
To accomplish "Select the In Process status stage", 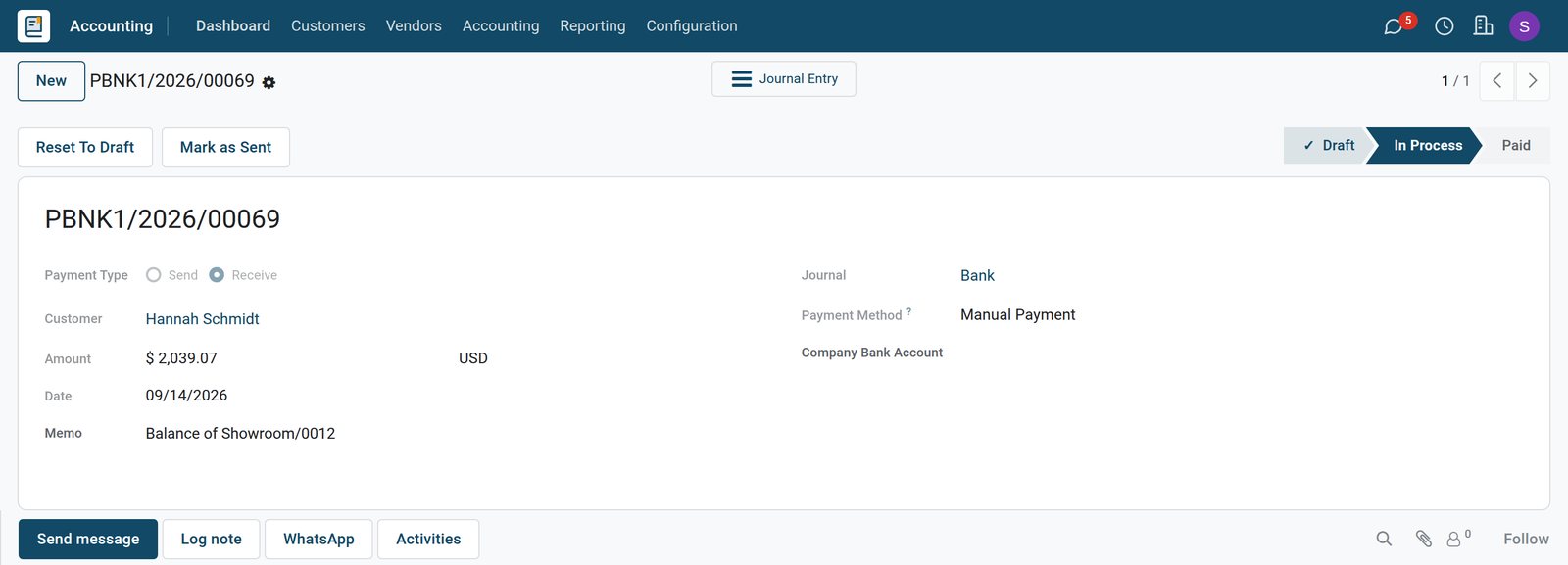I will point(1428,146).
